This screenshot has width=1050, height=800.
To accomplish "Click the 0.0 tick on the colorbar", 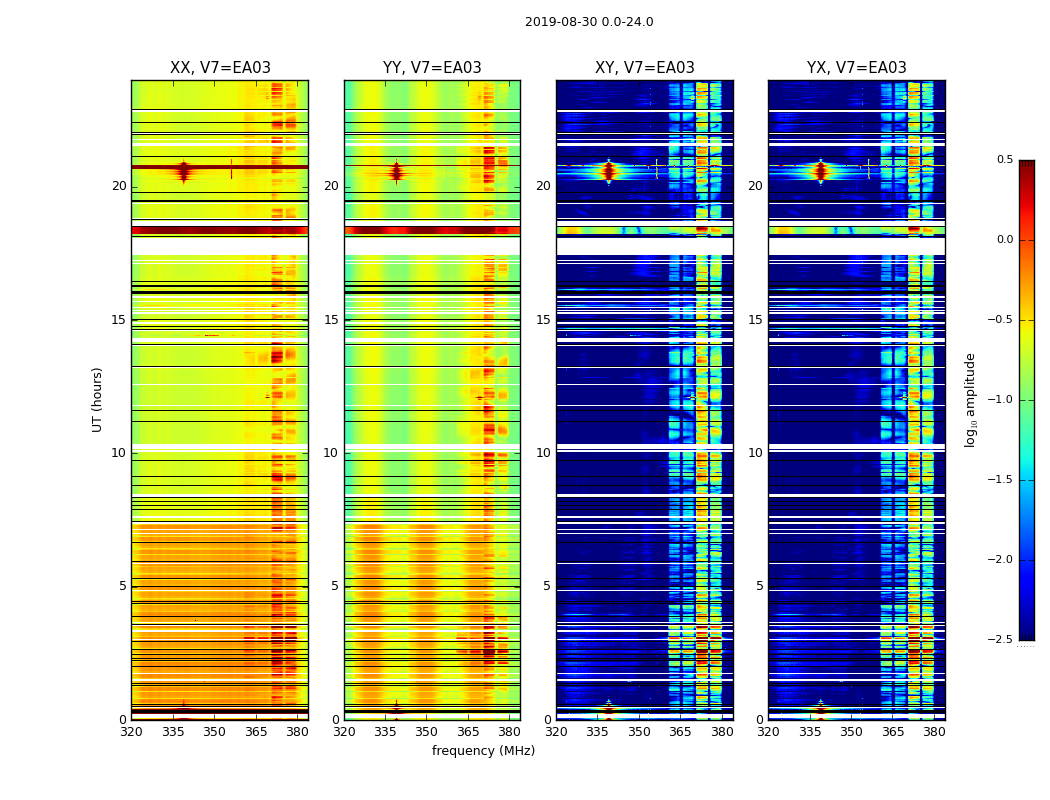I will click(1004, 240).
